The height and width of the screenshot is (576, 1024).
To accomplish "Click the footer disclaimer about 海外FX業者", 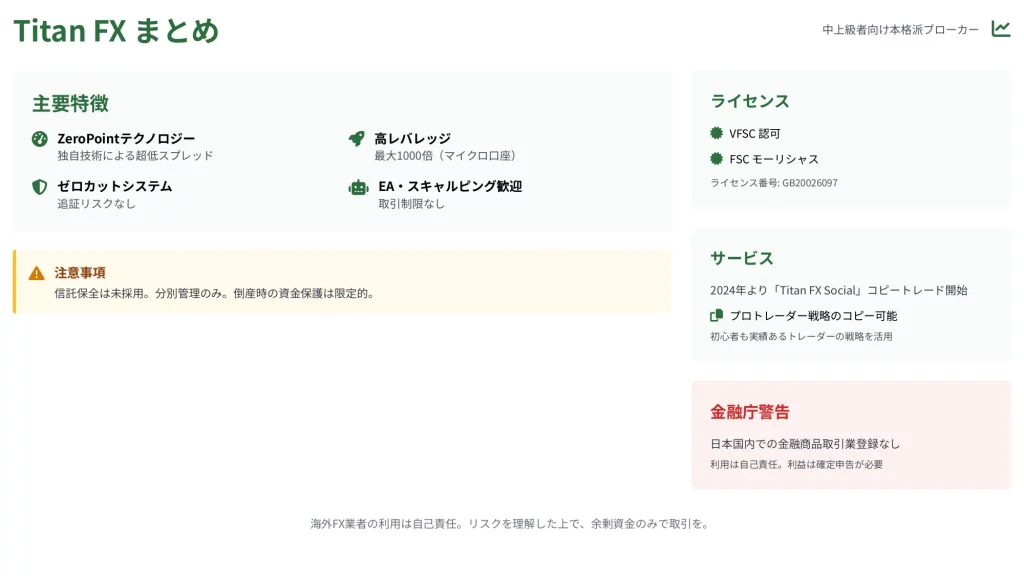I will (510, 523).
